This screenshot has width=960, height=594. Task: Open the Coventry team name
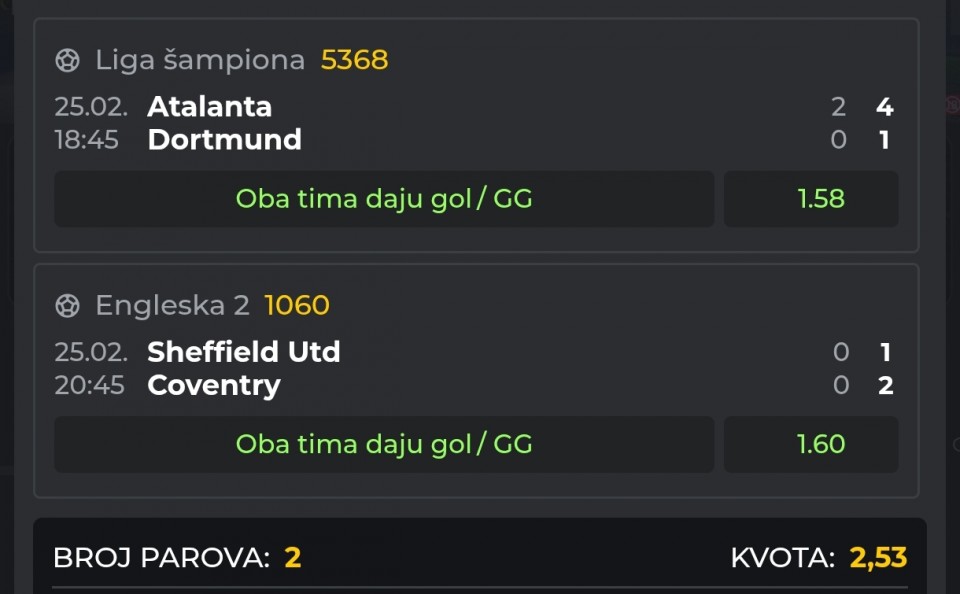coord(213,385)
